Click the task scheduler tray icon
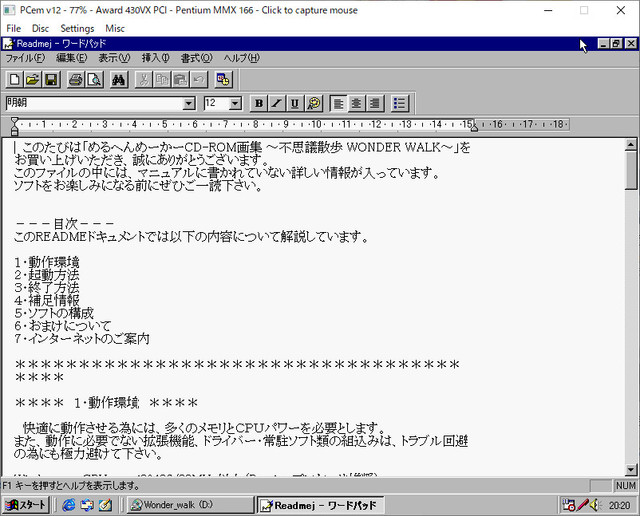Viewport: 640px width, 516px height. tap(569, 505)
